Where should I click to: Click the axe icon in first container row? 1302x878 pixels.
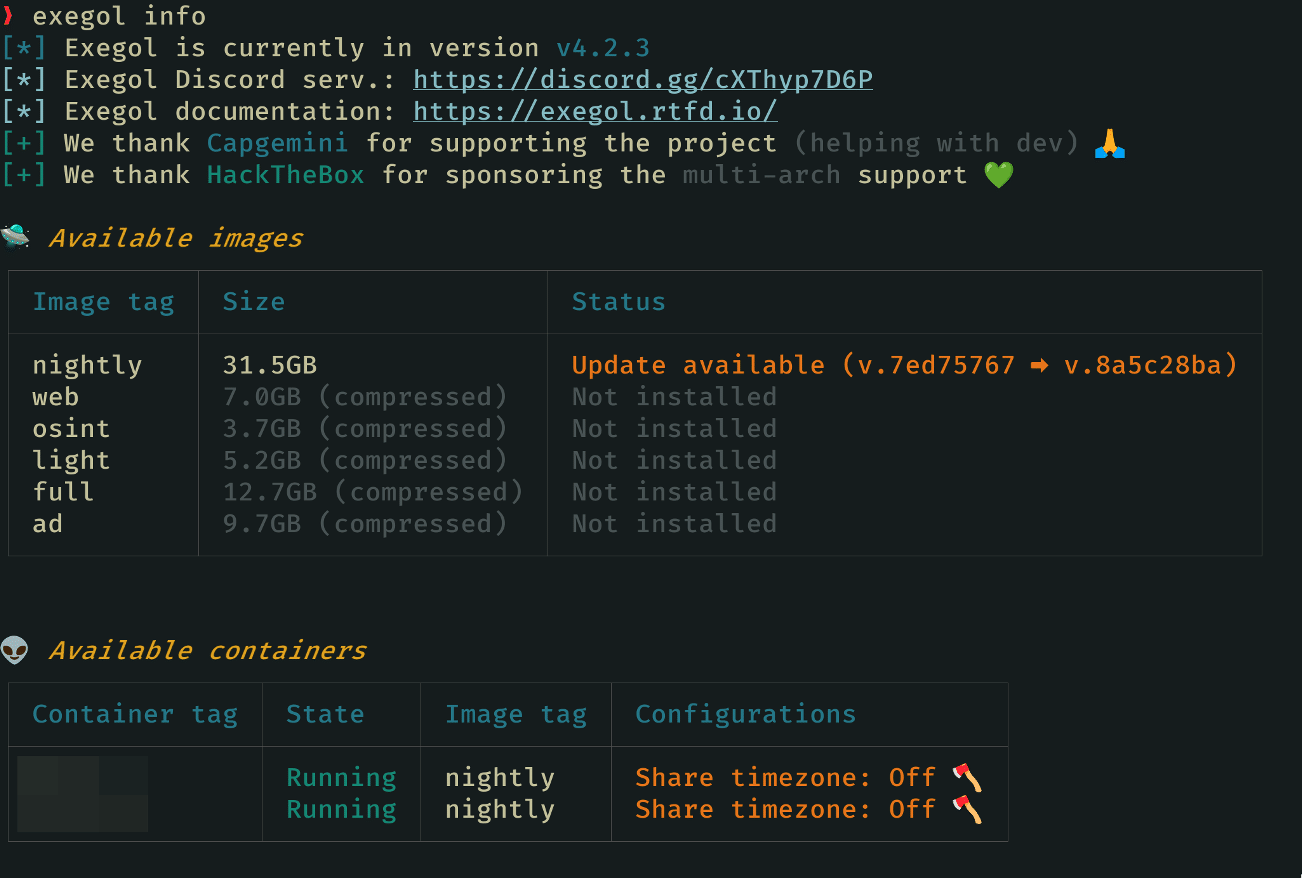967,777
